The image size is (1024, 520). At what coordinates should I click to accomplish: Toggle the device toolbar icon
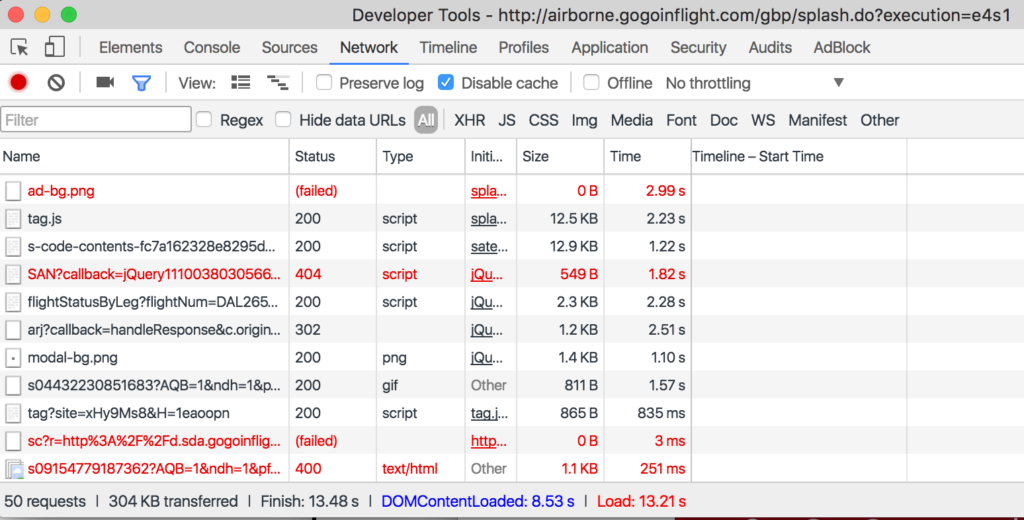click(x=54, y=47)
